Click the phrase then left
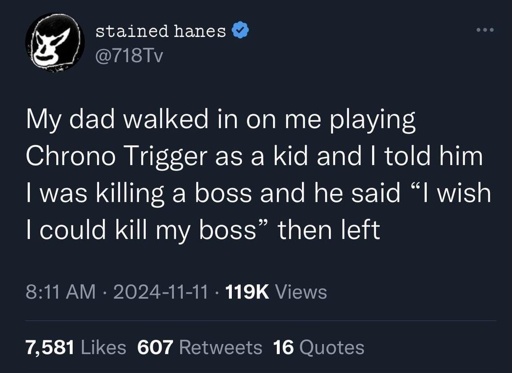Image resolution: width=512 pixels, height=373 pixels. pos(329,230)
